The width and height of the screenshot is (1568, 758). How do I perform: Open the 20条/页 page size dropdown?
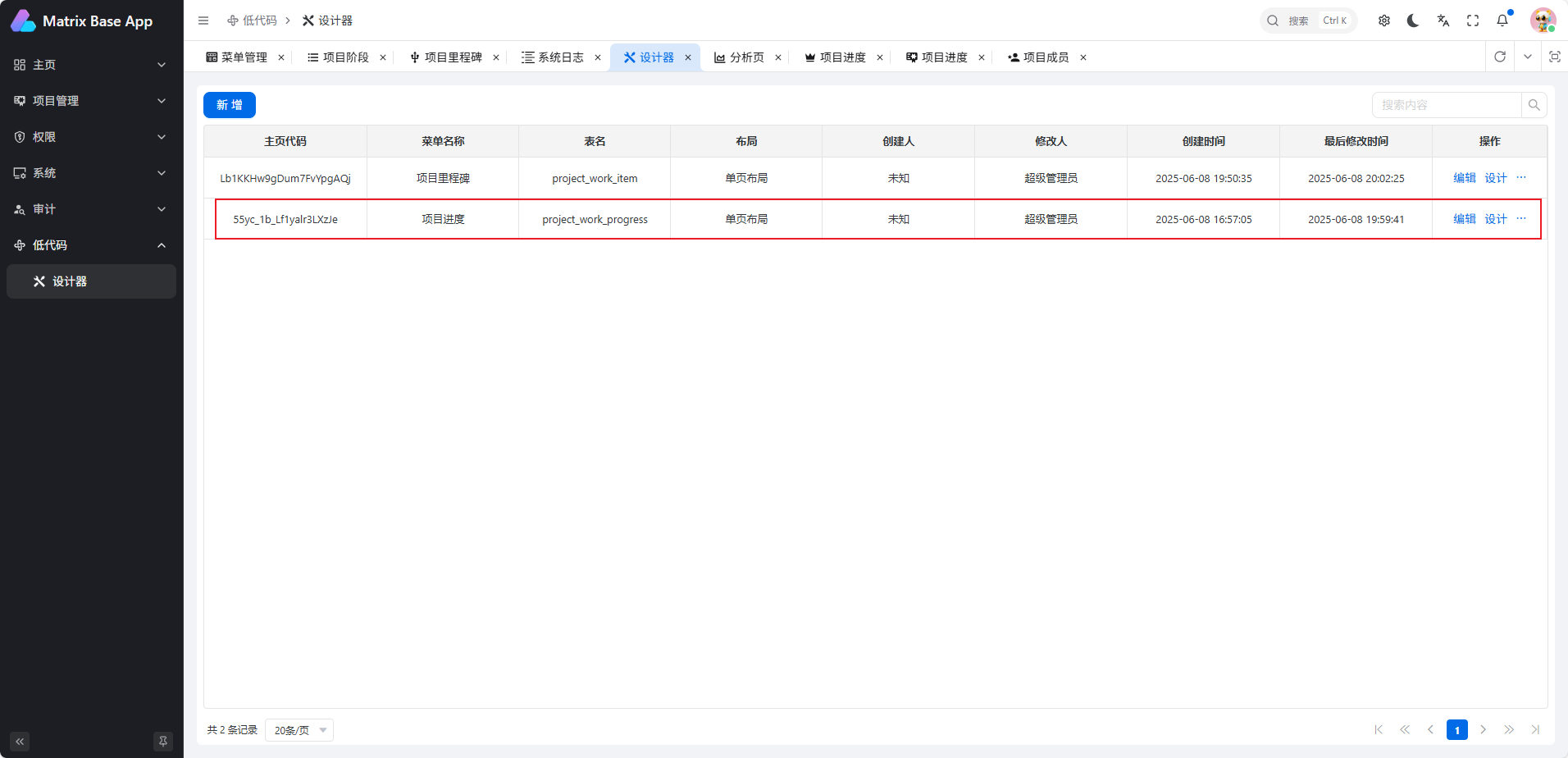(x=299, y=730)
